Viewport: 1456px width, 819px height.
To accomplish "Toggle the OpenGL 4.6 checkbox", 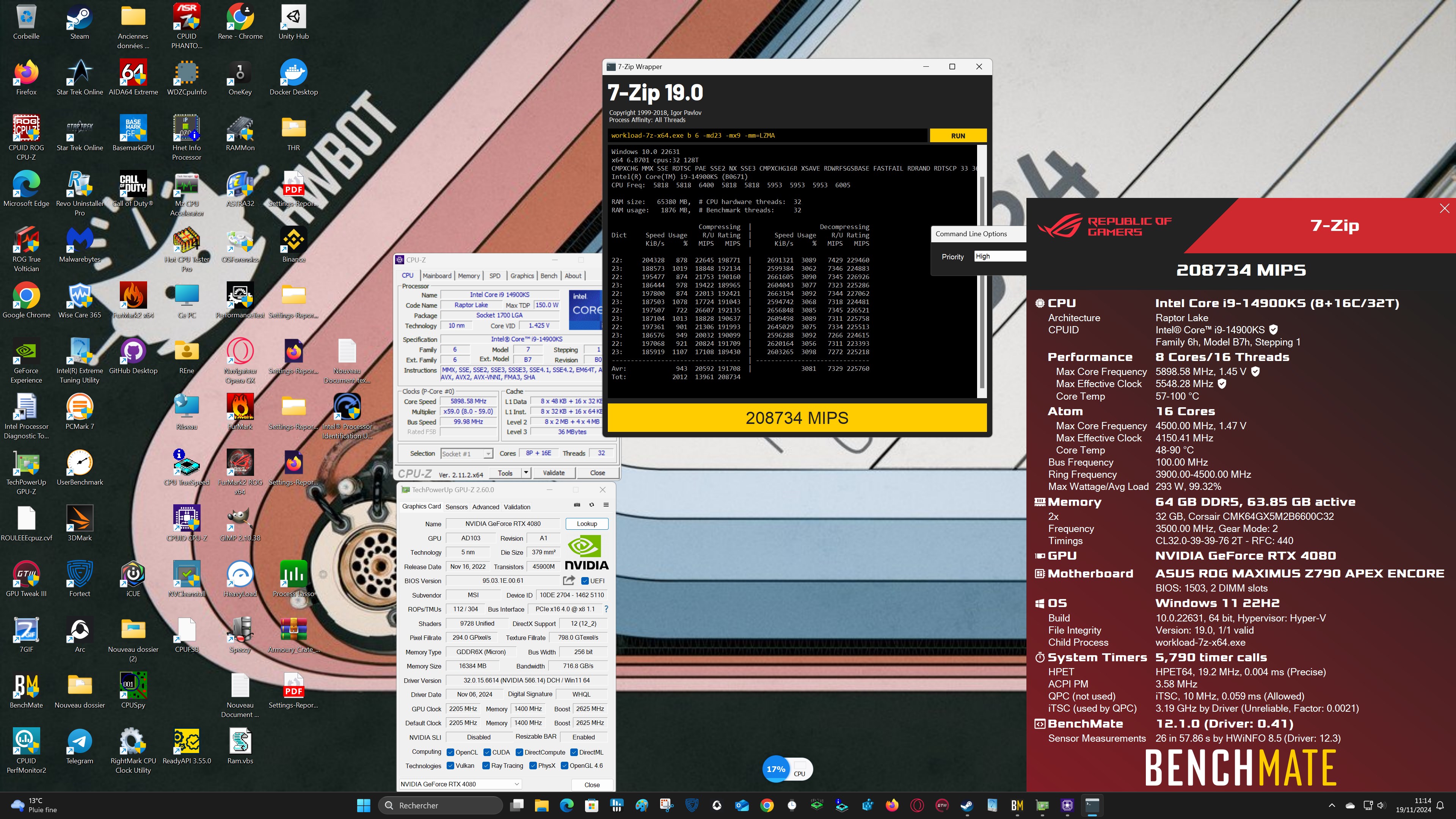I will click(x=564, y=766).
